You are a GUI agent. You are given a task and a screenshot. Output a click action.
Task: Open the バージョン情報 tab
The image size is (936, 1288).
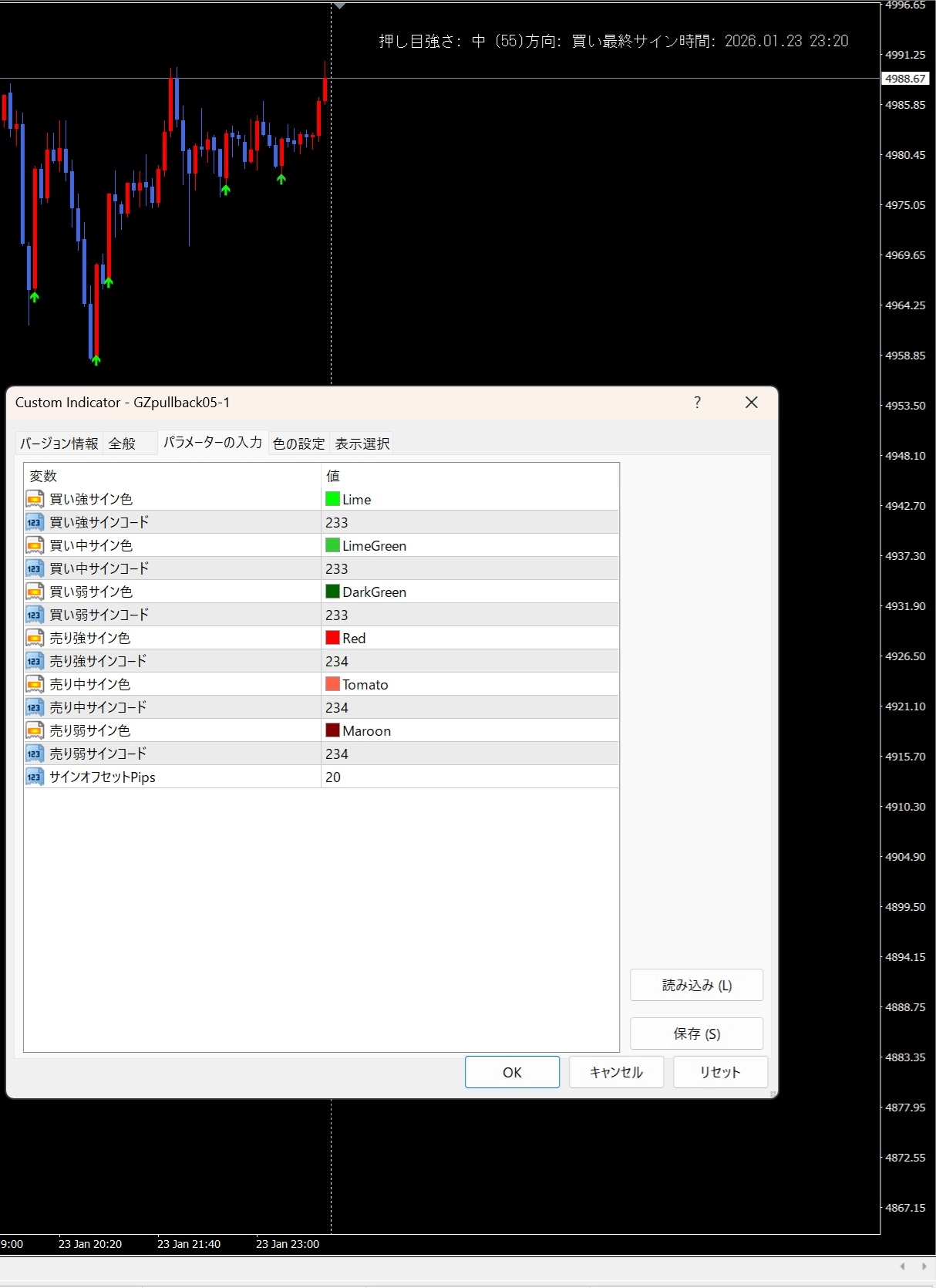click(59, 443)
